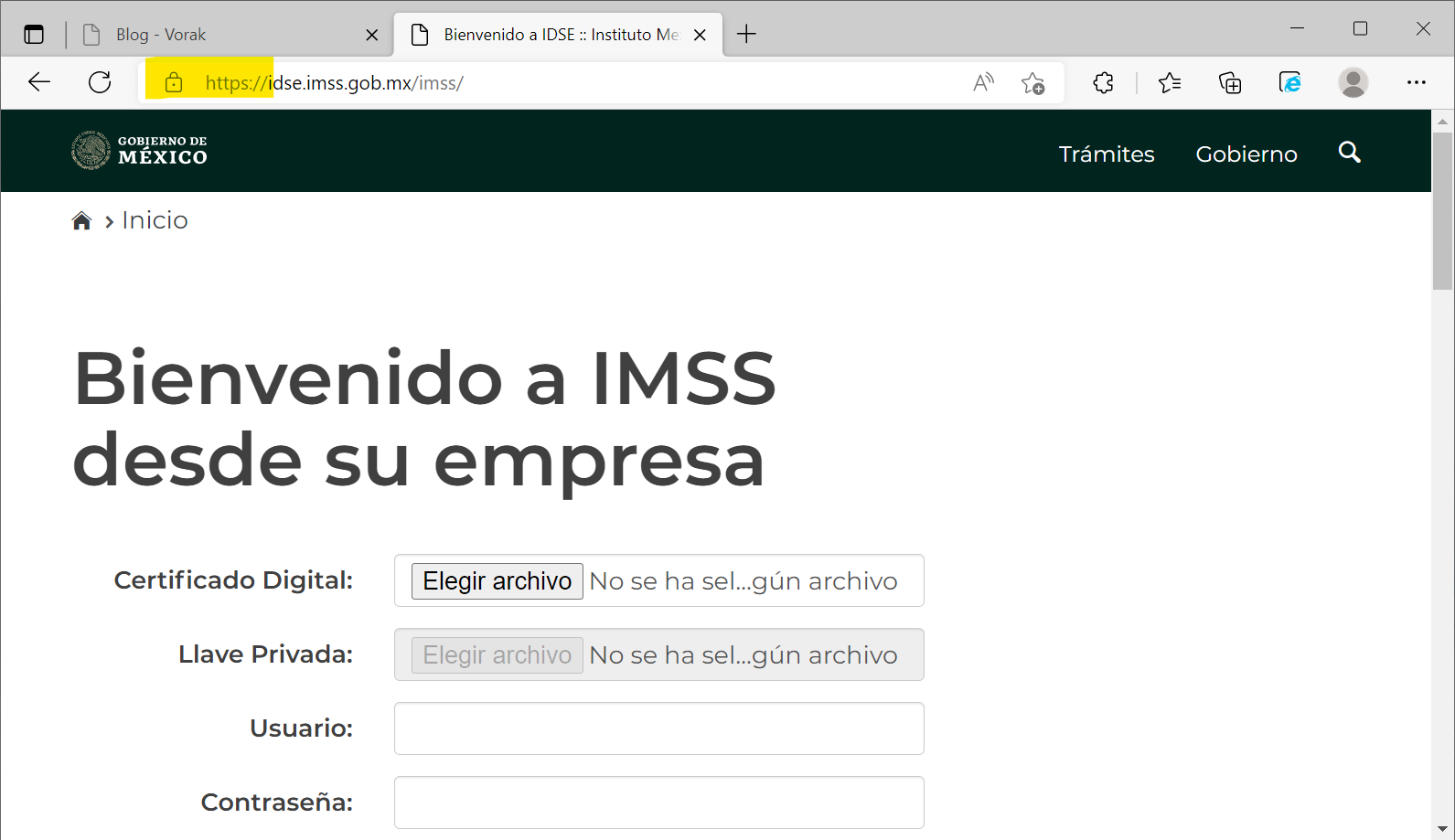Click the site search magnifier icon

point(1350,153)
